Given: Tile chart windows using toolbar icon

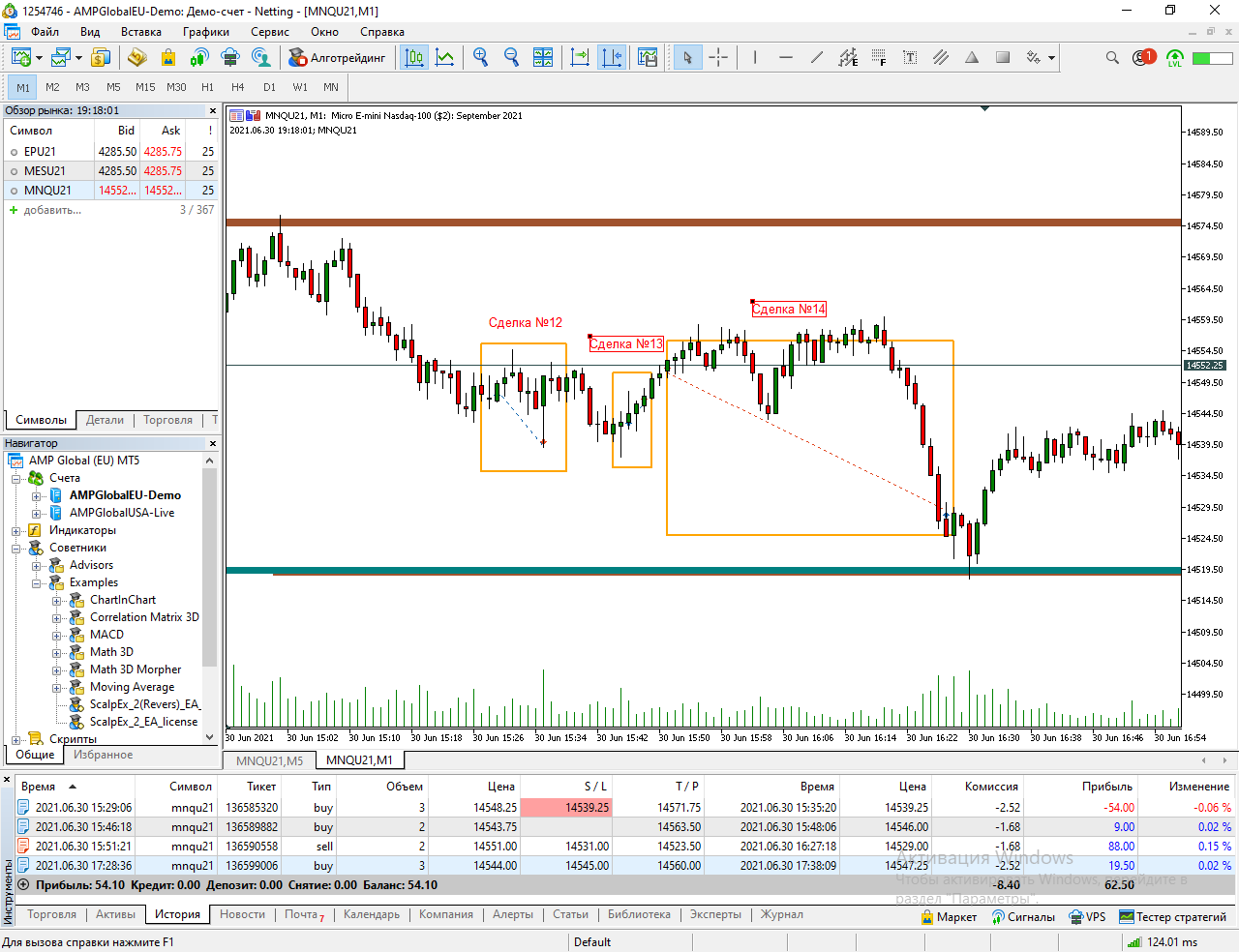Looking at the screenshot, I should pyautogui.click(x=543, y=58).
